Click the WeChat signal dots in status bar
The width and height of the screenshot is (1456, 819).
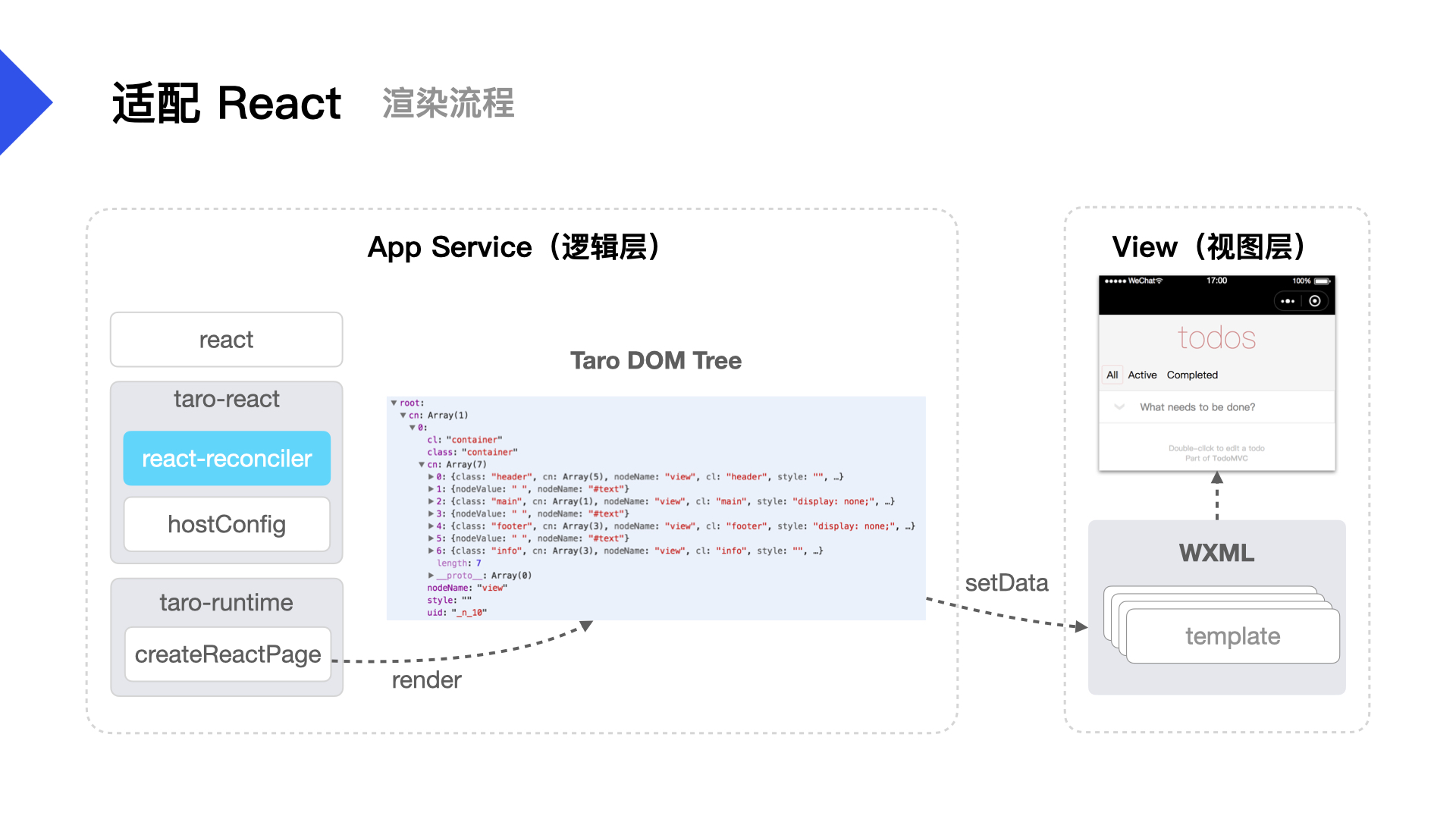coord(1116,281)
